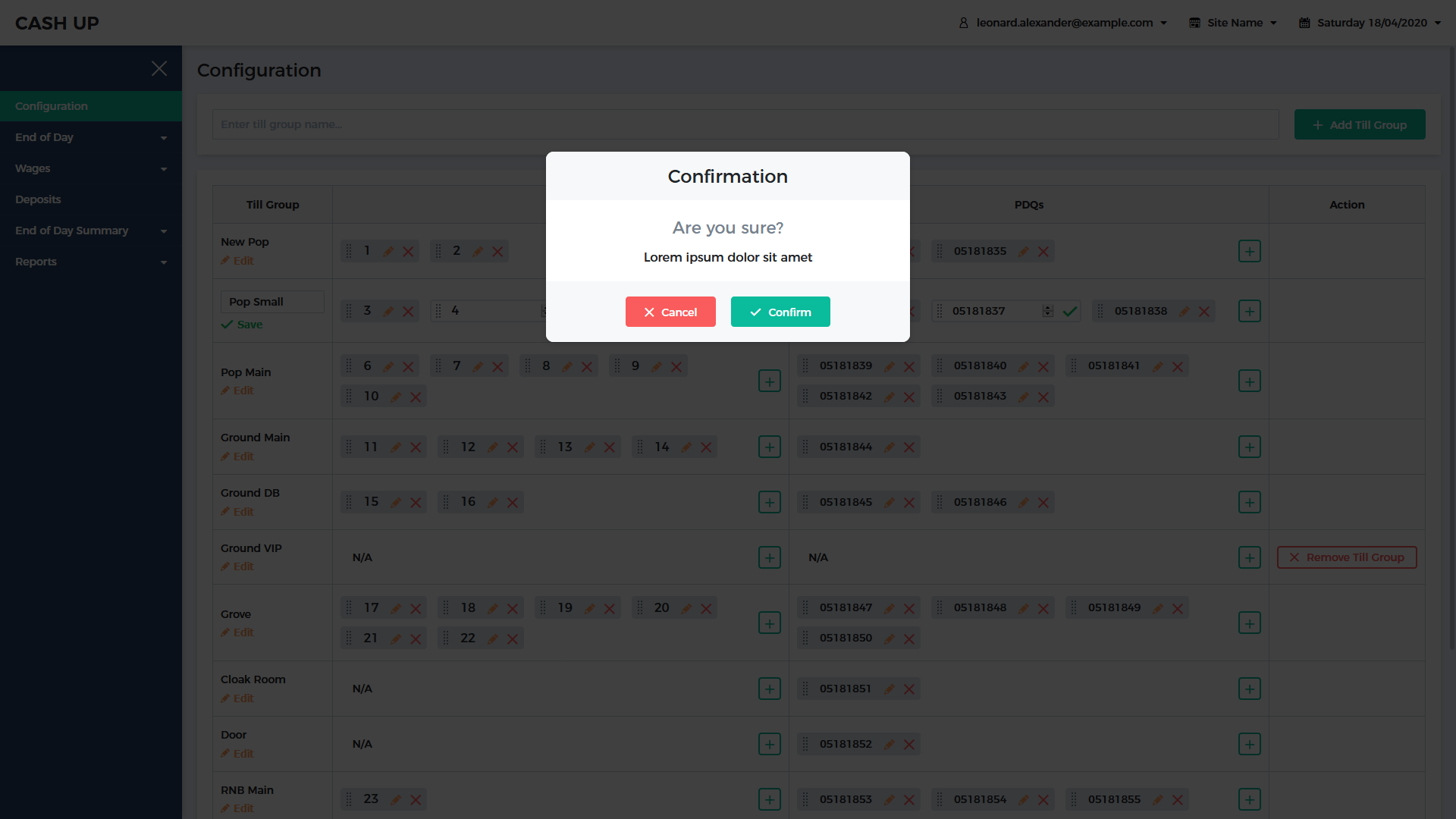Select Configuration in sidebar menu
The width and height of the screenshot is (1456, 819).
(x=52, y=106)
